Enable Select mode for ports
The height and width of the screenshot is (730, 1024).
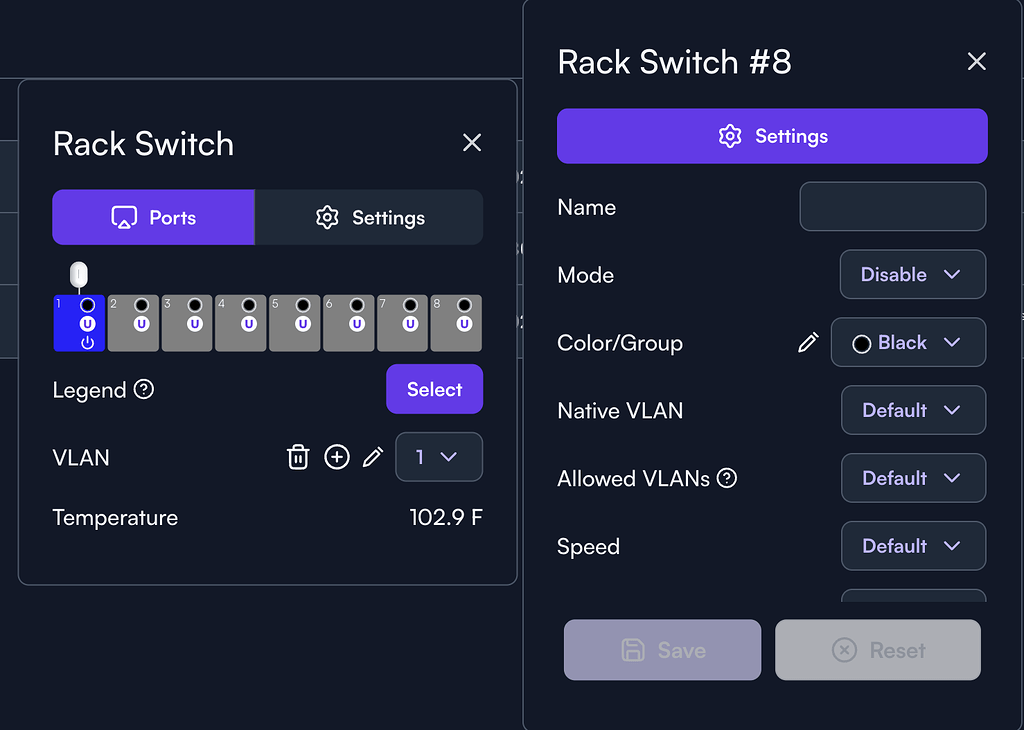[434, 389]
